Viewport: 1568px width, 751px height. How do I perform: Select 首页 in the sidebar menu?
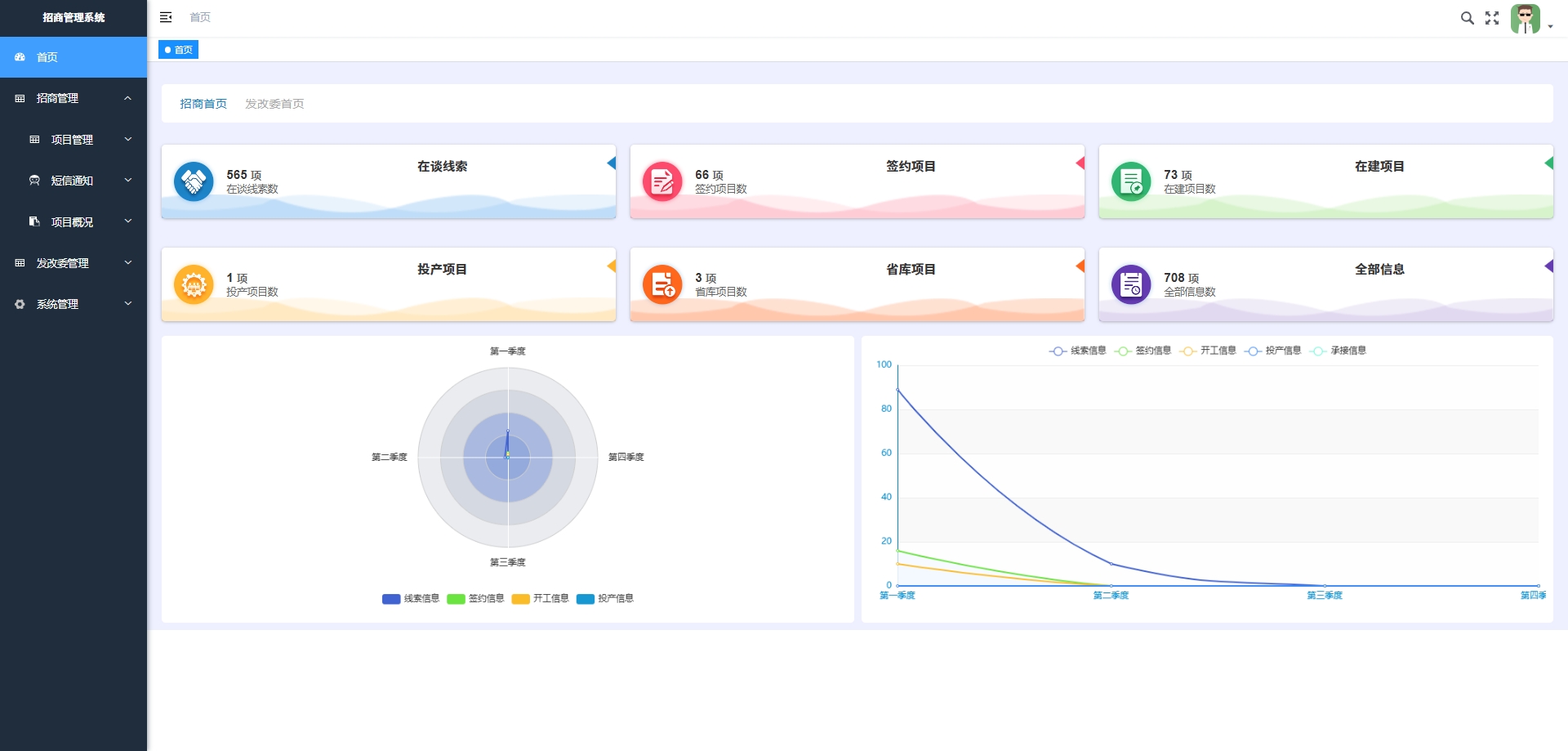[x=73, y=57]
